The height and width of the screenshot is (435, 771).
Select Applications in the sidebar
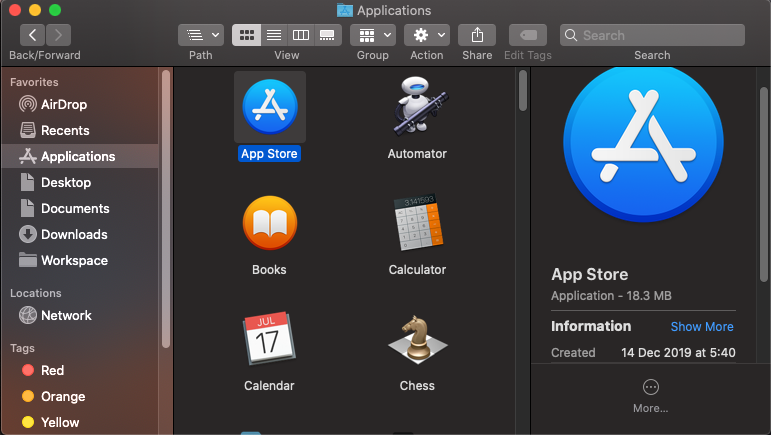[x=80, y=156]
